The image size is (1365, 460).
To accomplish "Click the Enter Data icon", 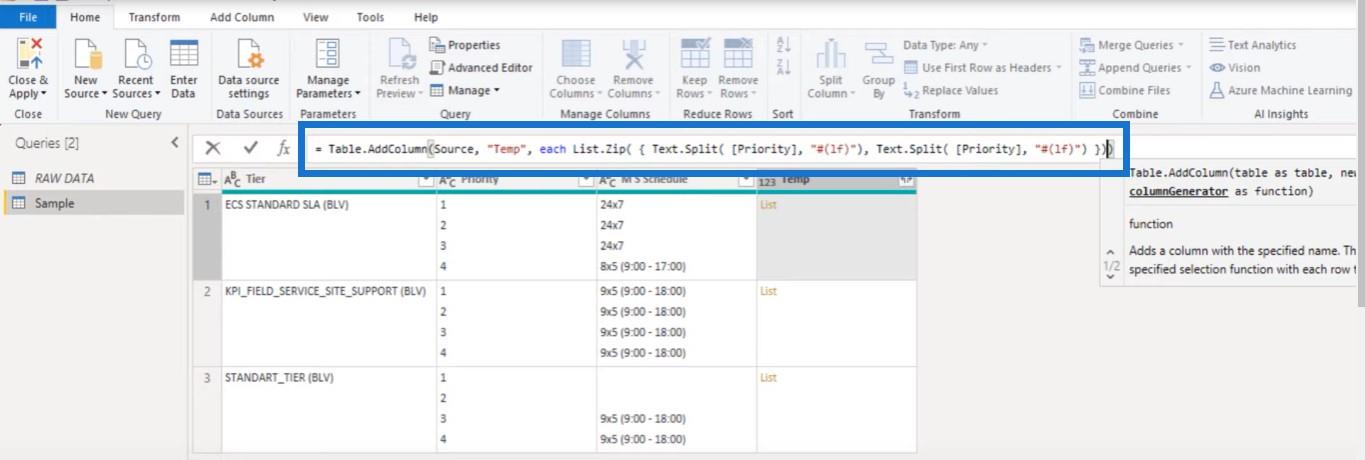I will point(183,54).
